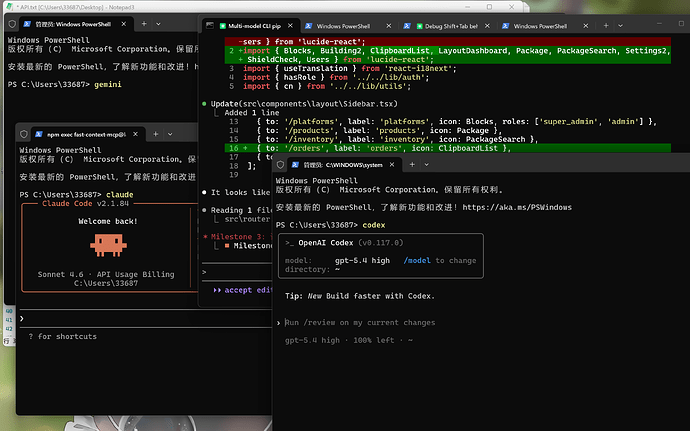Click the Notepad3 icon in the API.txt title bar
Viewport: 690px width, 431px height.
pos(9,7)
